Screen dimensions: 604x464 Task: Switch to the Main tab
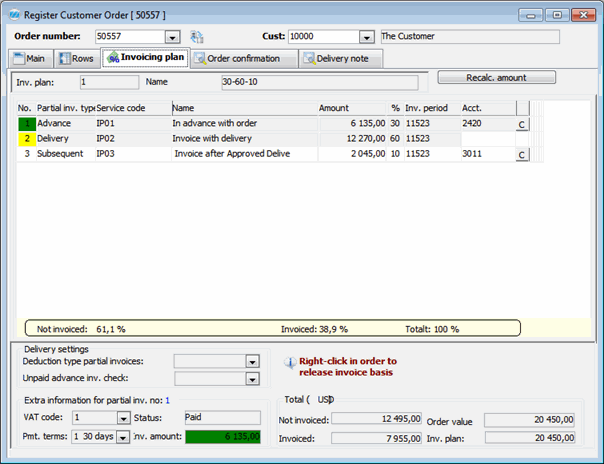point(30,59)
